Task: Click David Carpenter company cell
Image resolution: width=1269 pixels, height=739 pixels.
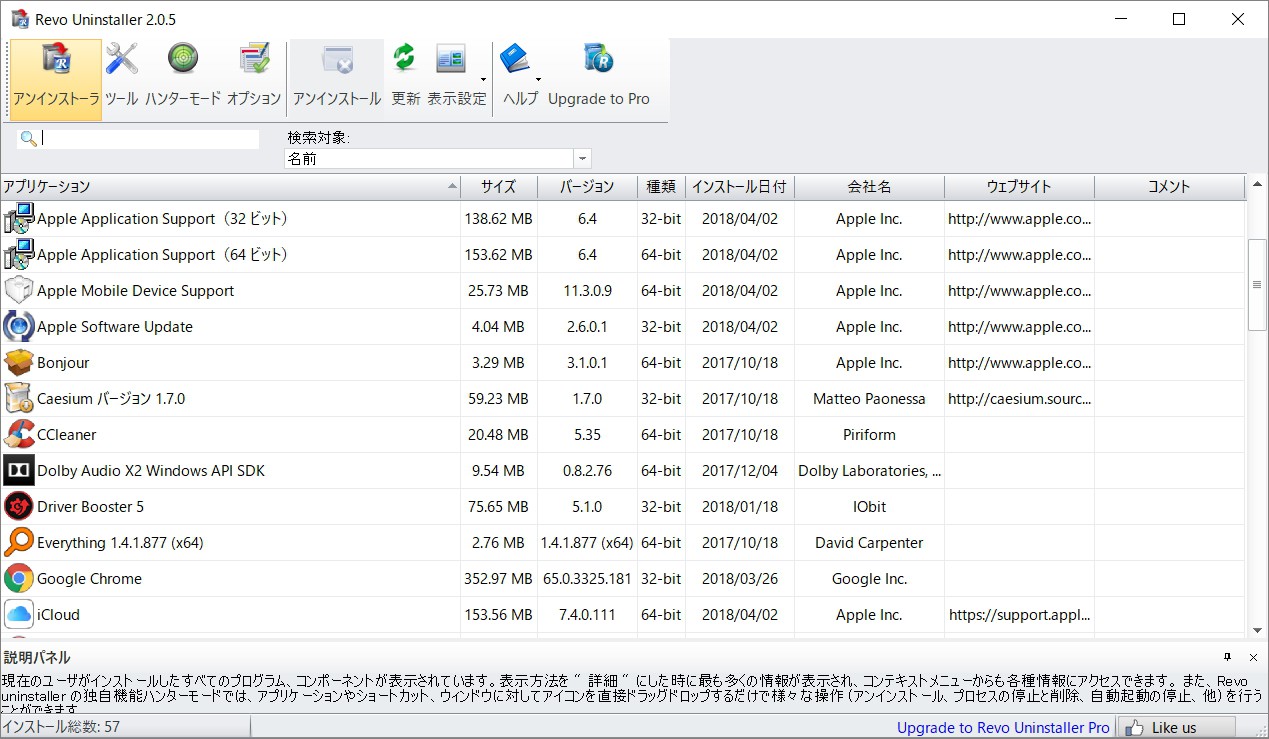Action: 869,543
